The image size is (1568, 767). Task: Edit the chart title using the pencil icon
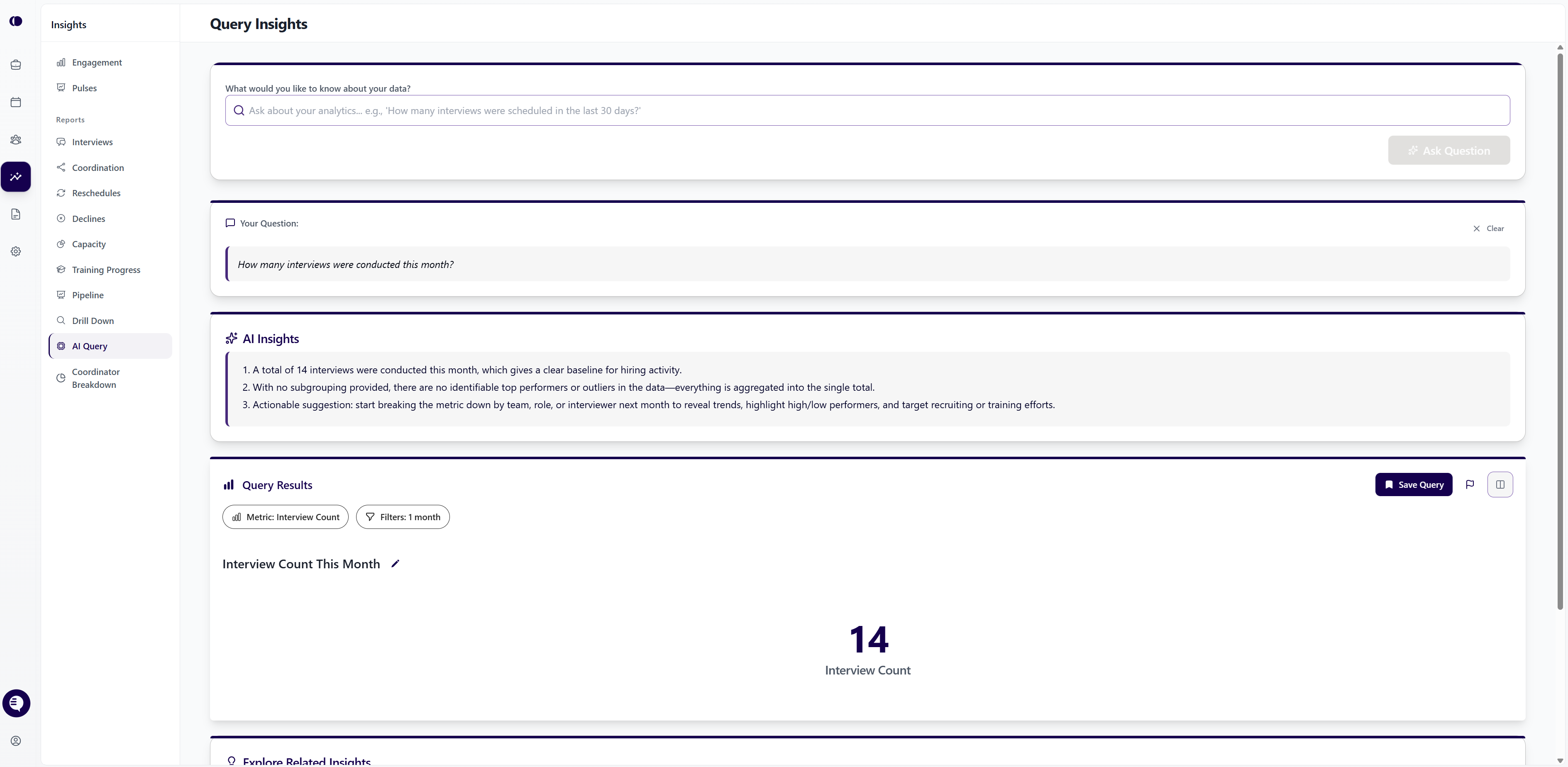click(394, 563)
